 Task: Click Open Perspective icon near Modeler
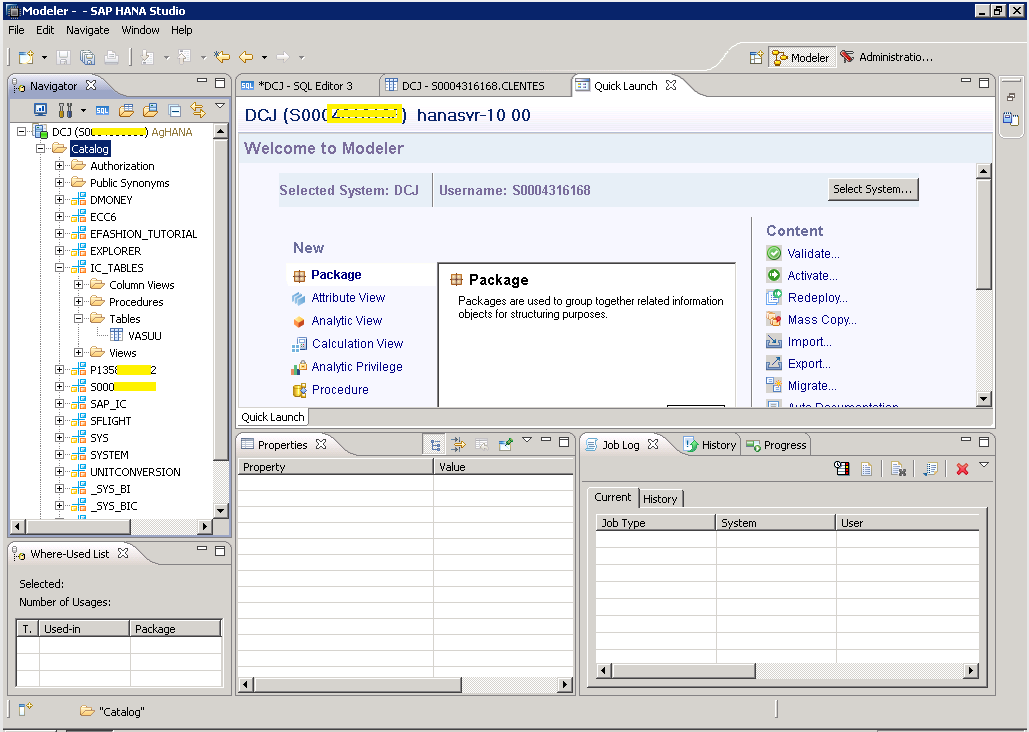click(757, 58)
